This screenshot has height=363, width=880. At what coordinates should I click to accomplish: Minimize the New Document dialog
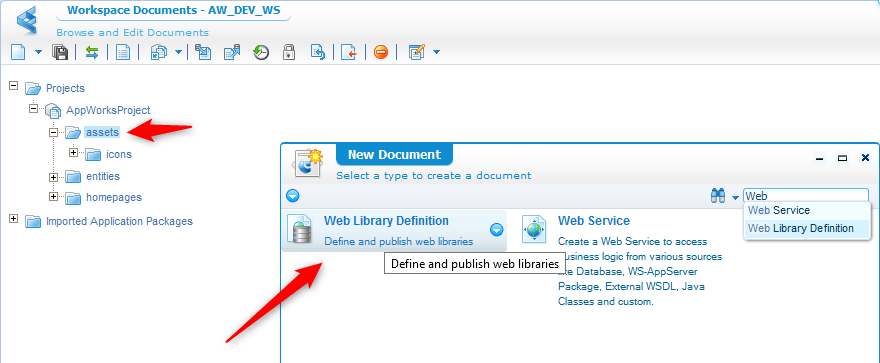click(819, 159)
